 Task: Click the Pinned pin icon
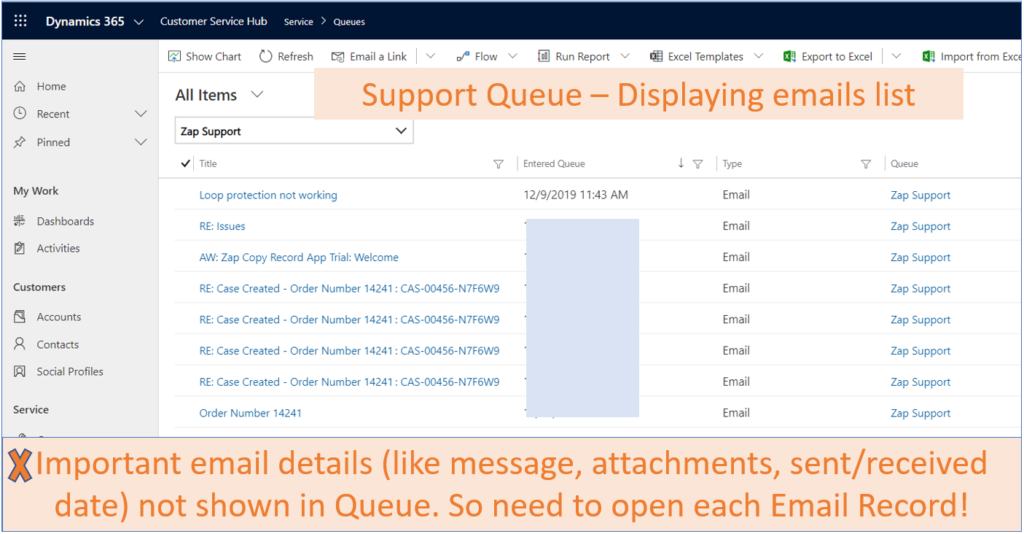tap(20, 142)
